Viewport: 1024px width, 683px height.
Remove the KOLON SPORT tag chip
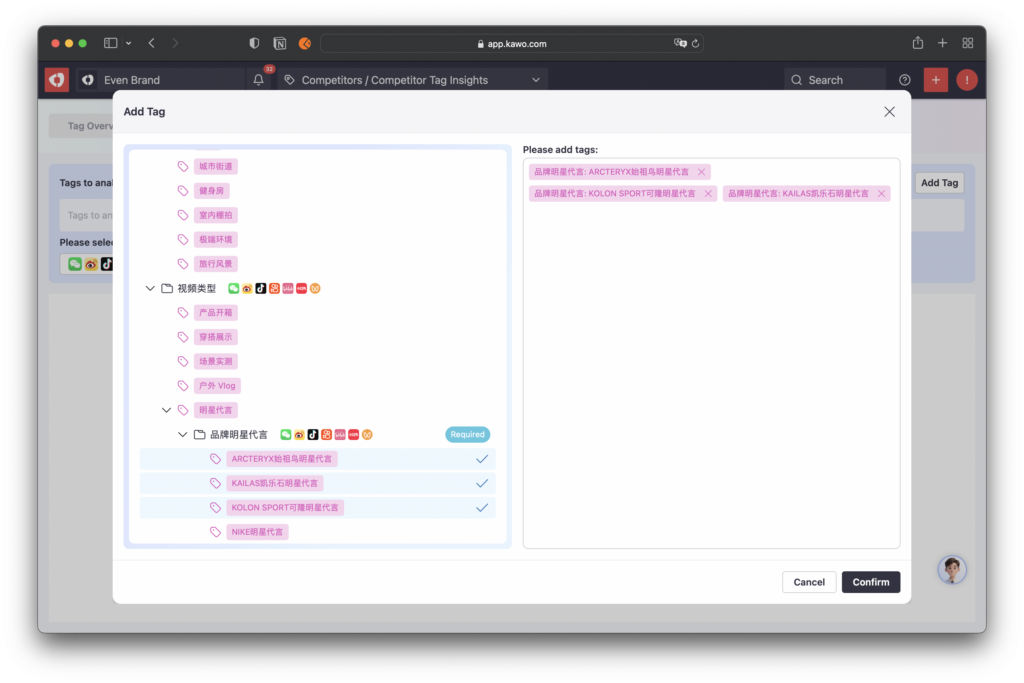click(709, 194)
